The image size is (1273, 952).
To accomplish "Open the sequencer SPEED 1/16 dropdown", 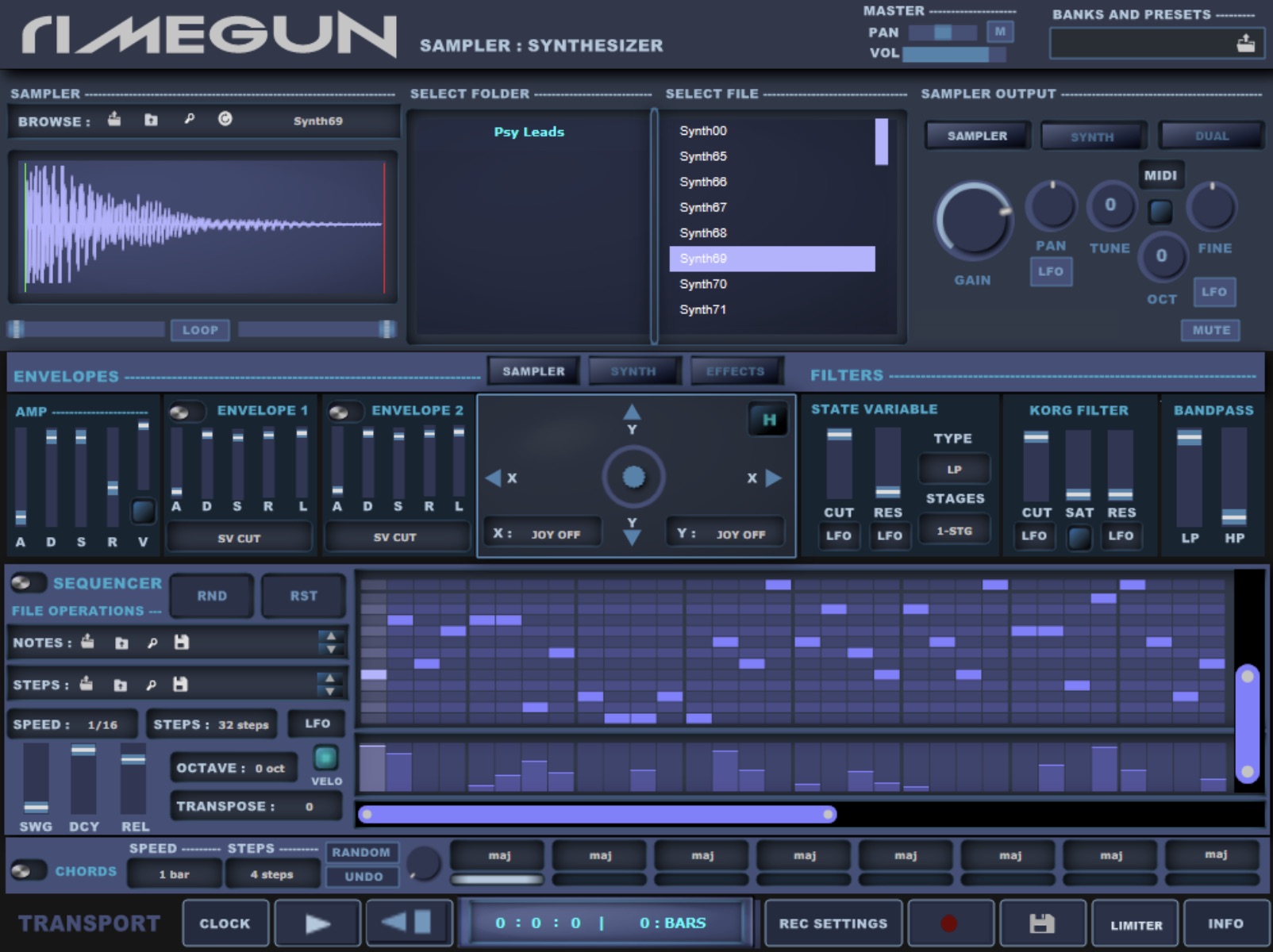I will [74, 724].
